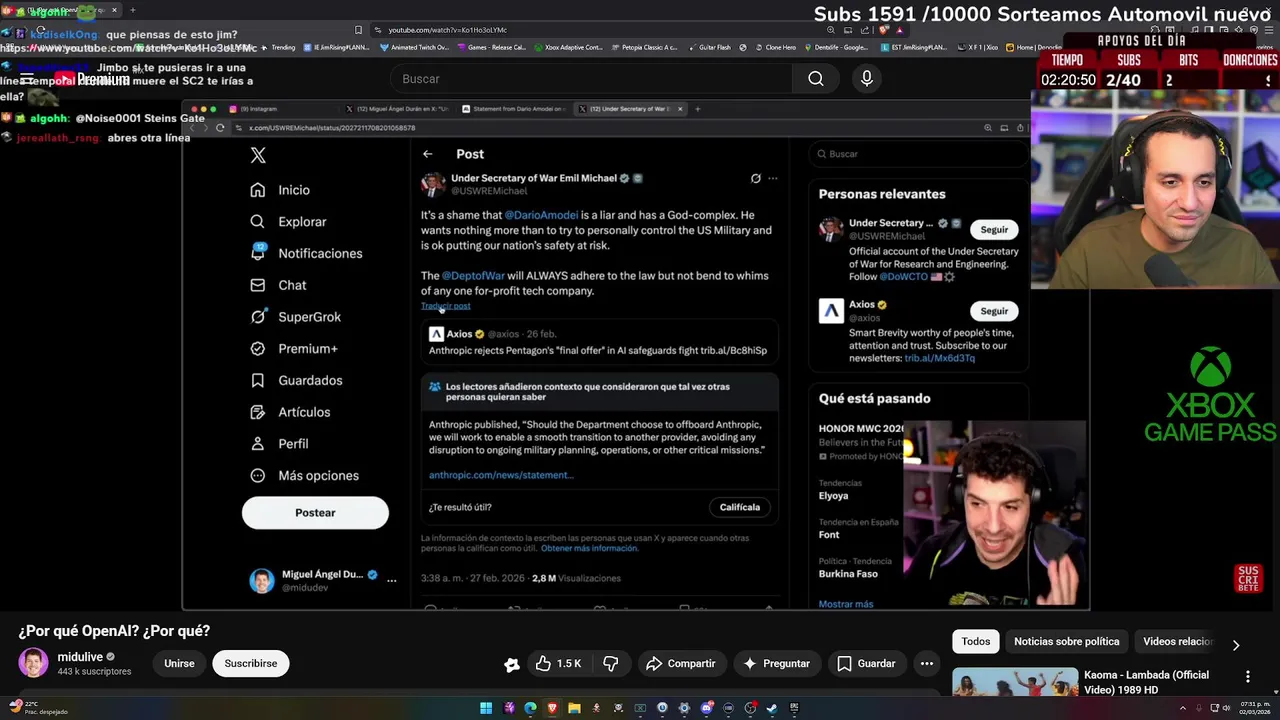
Task: Open Explorar in the X sidebar
Action: [x=289, y=222]
